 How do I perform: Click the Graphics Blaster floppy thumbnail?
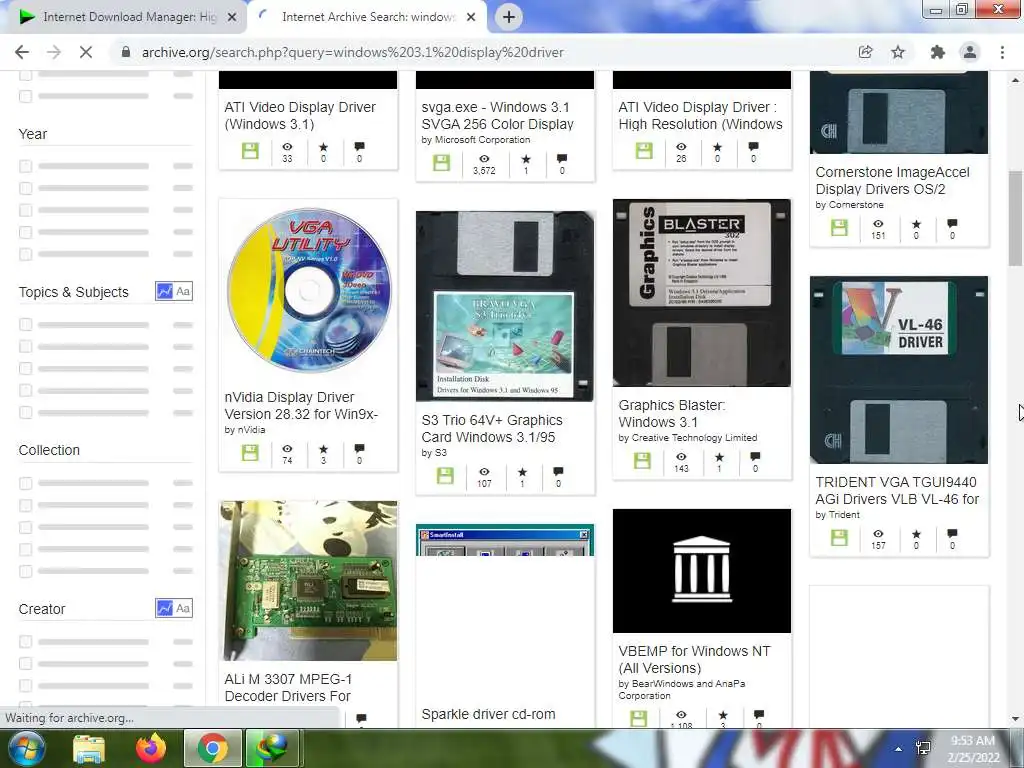click(701, 293)
